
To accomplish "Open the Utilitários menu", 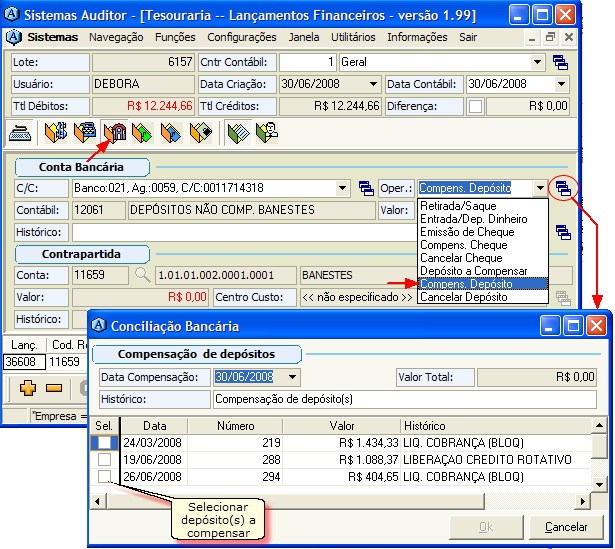I will click(353, 37).
